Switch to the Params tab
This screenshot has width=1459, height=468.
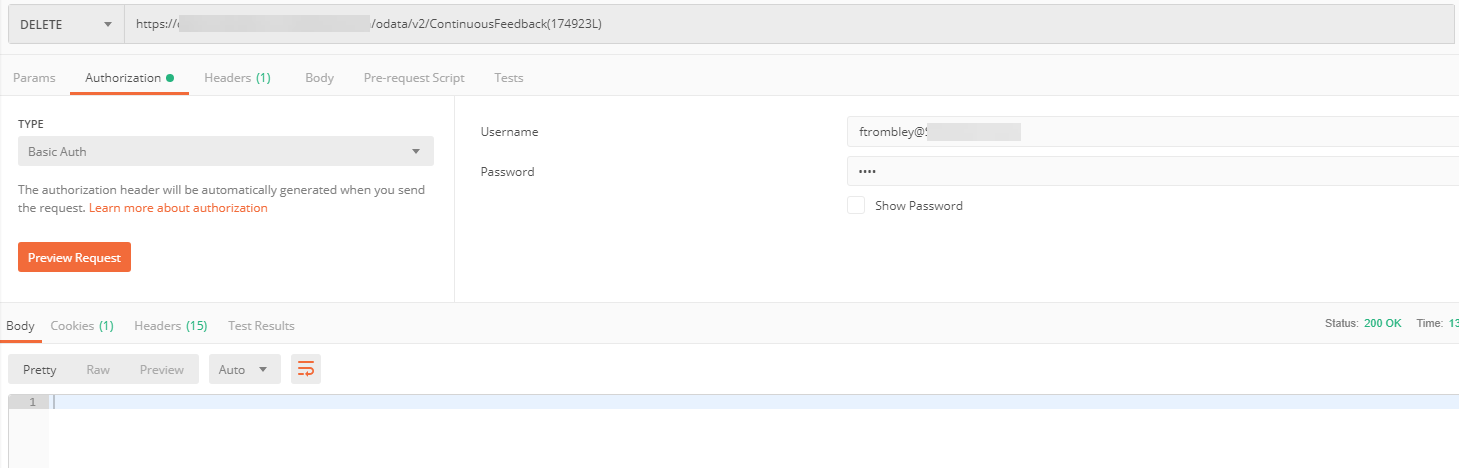34,77
